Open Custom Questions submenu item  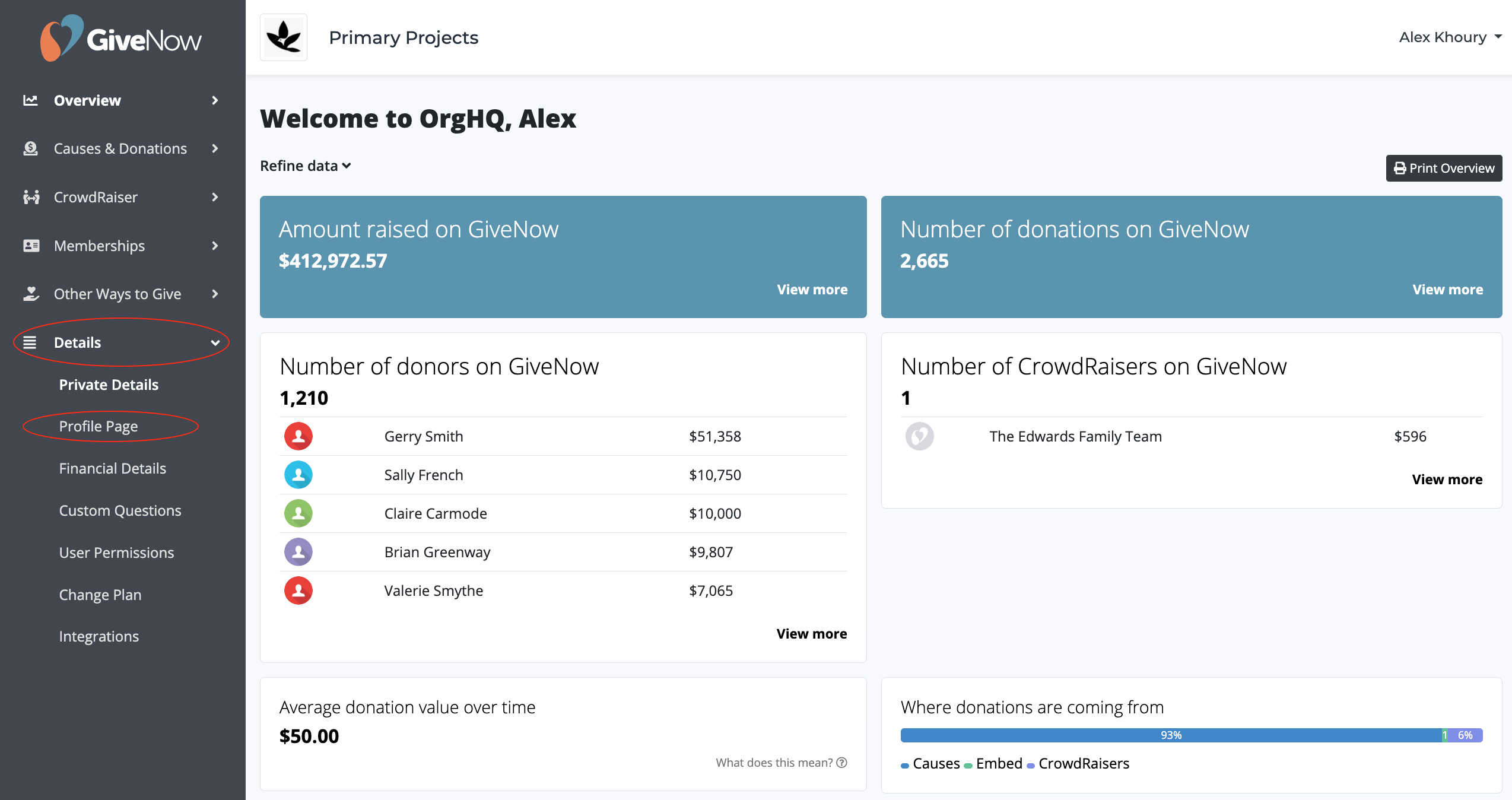(120, 510)
